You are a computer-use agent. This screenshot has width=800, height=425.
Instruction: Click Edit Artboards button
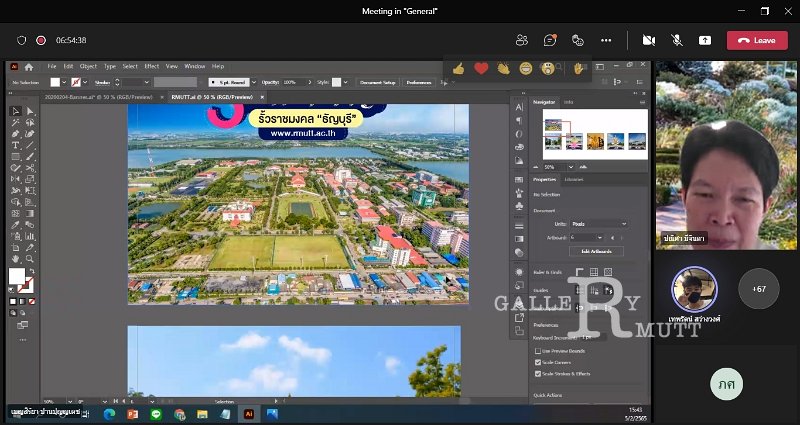[596, 251]
